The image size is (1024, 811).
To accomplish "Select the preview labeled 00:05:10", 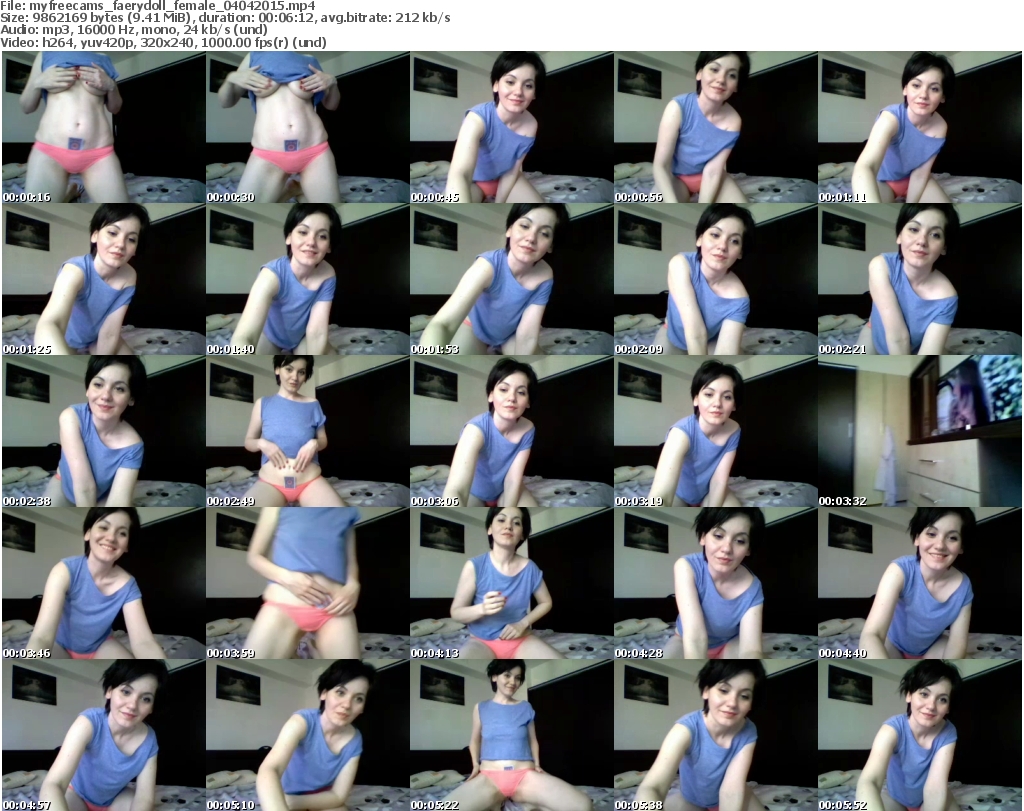I will [x=308, y=735].
